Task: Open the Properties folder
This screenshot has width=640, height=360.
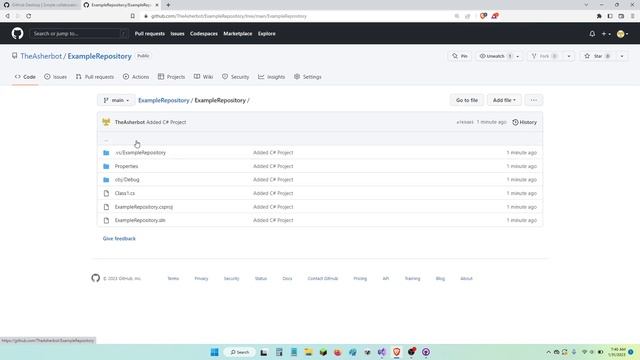Action: pyautogui.click(x=127, y=166)
